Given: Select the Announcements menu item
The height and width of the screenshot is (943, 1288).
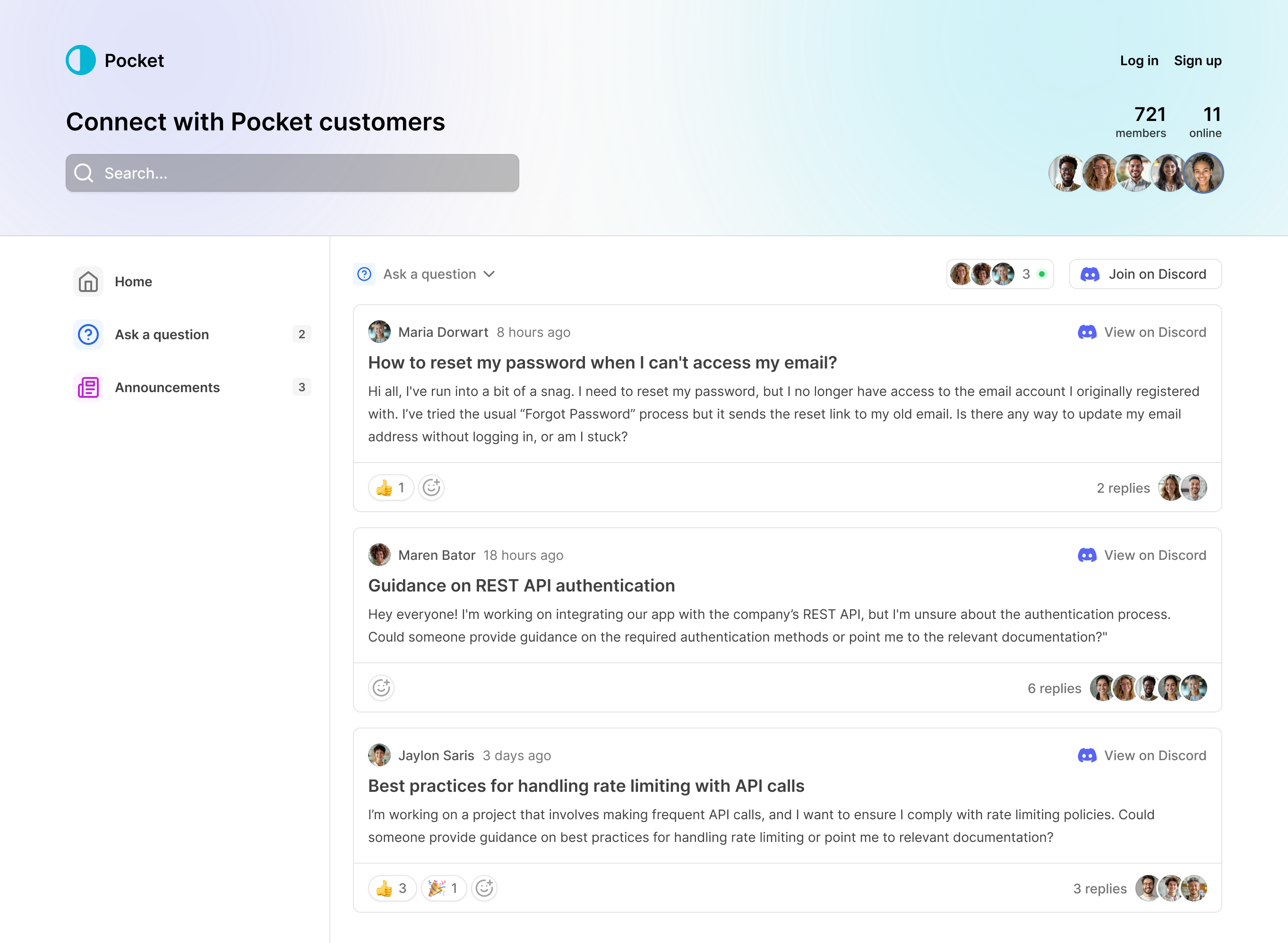Looking at the screenshot, I should [x=167, y=387].
